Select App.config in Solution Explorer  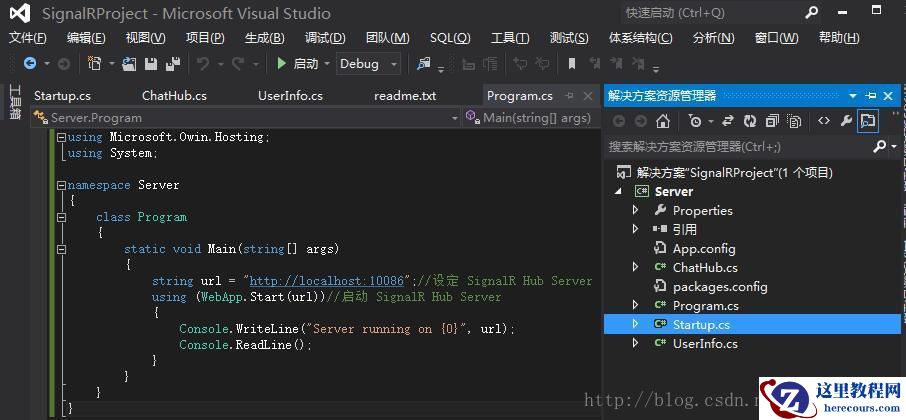pos(704,248)
